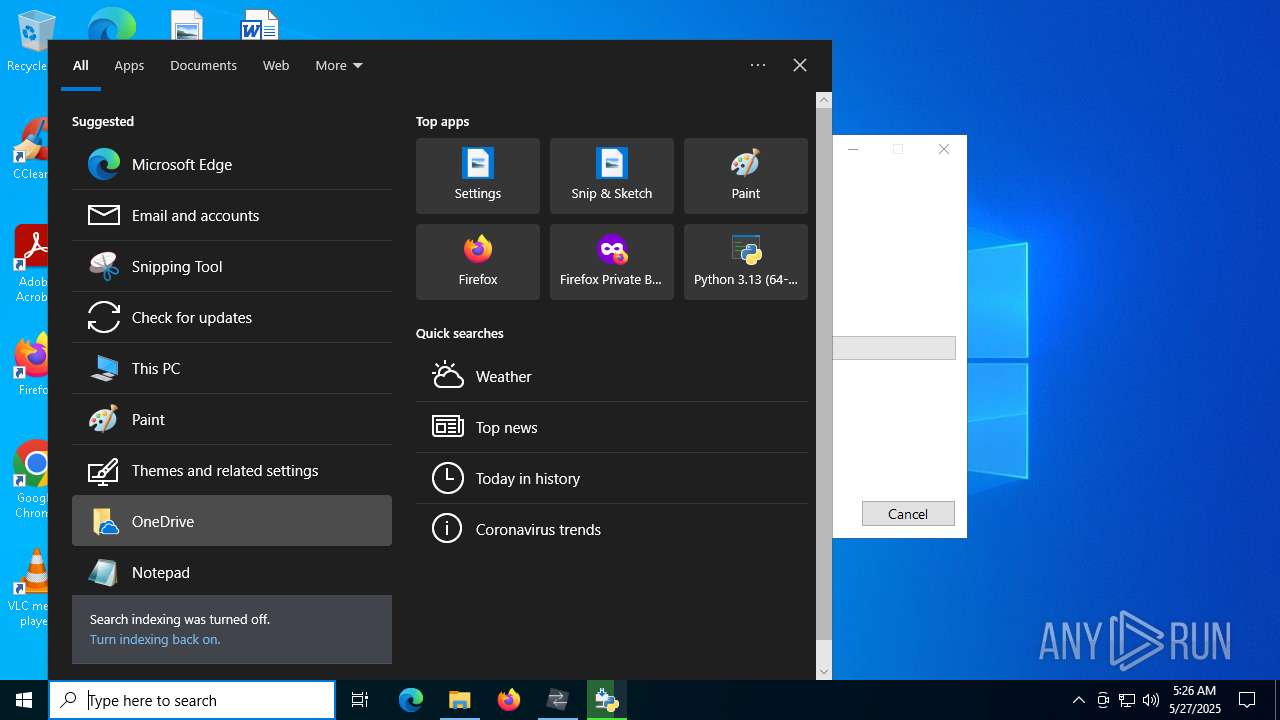Open the installer app on taskbar
1280x720 pixels.
click(606, 700)
